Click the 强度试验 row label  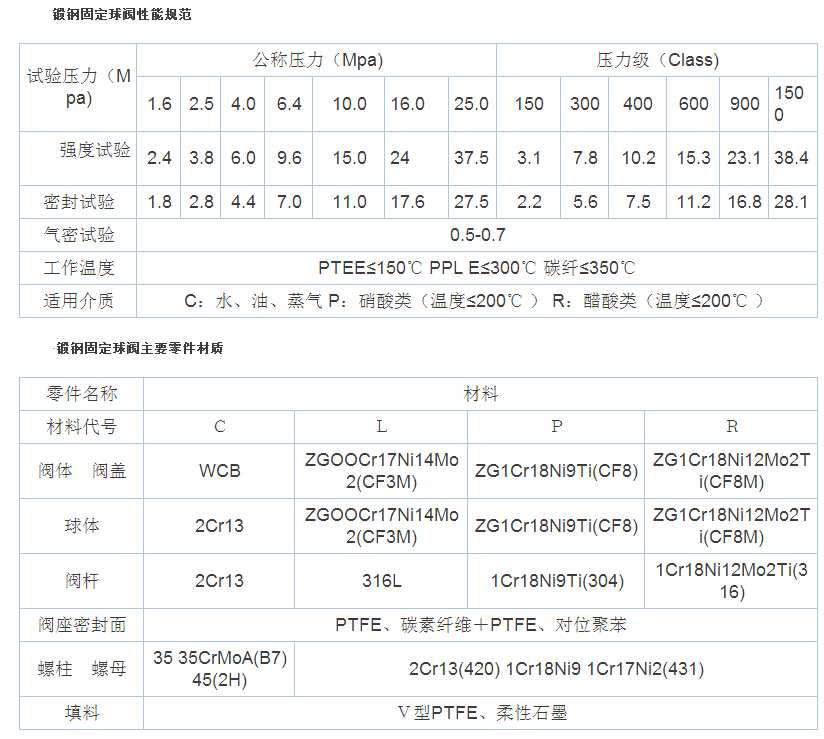coord(95,151)
